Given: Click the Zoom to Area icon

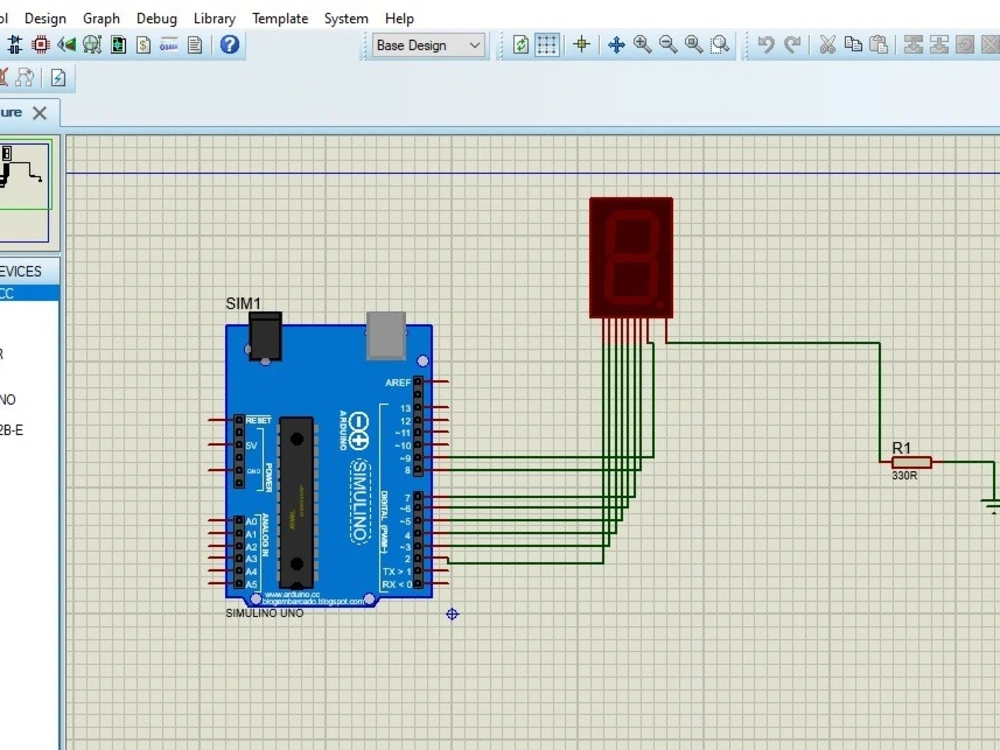Looking at the screenshot, I should [x=720, y=45].
